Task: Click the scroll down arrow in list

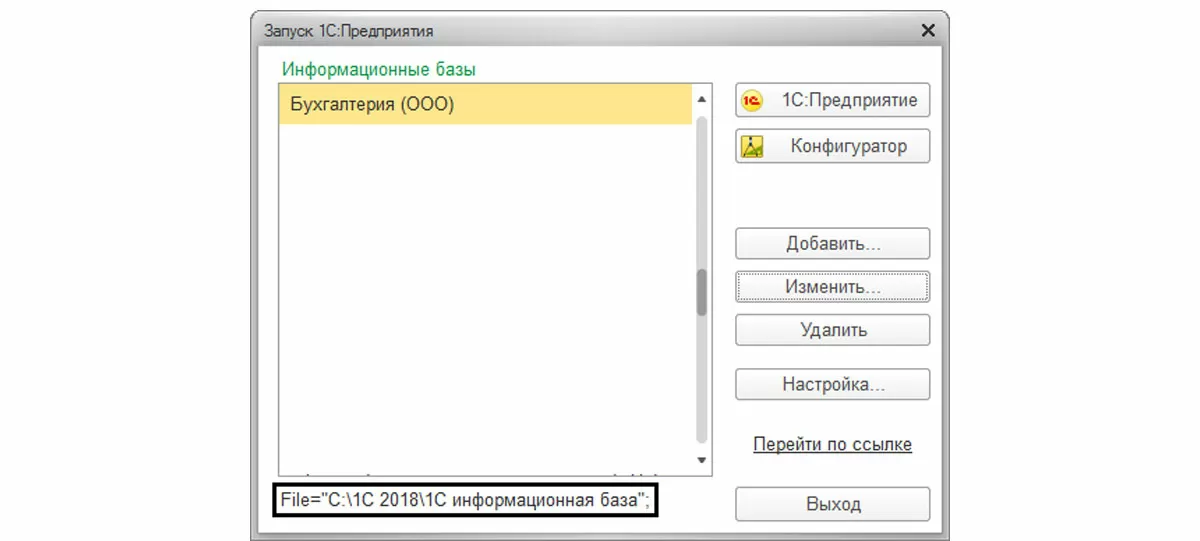Action: coord(701,460)
